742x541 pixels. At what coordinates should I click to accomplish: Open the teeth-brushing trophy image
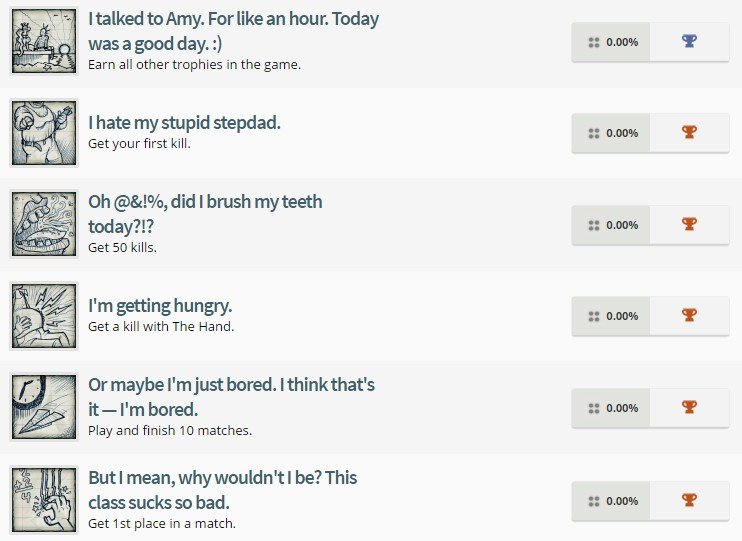tap(43, 225)
